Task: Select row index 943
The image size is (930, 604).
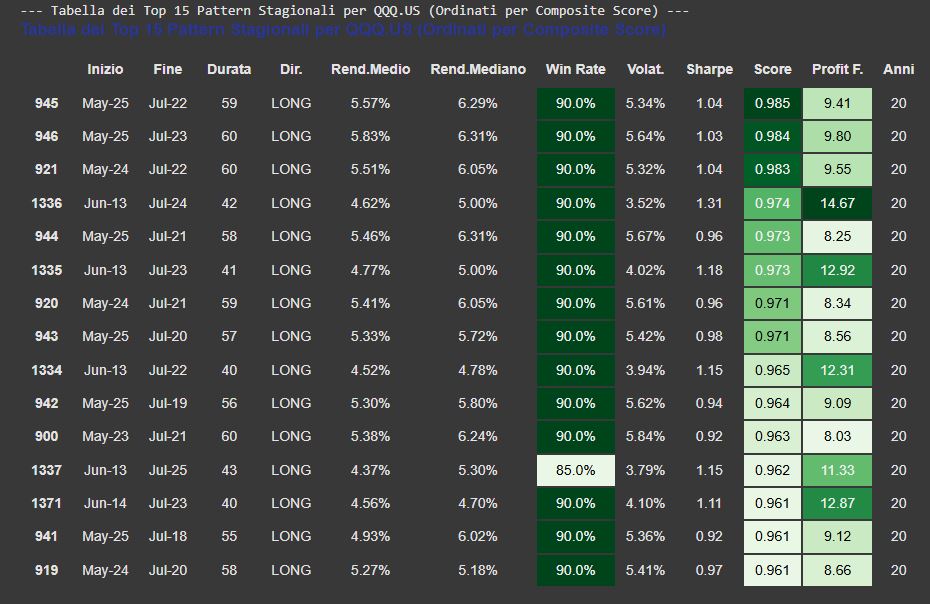Action: click(x=46, y=336)
